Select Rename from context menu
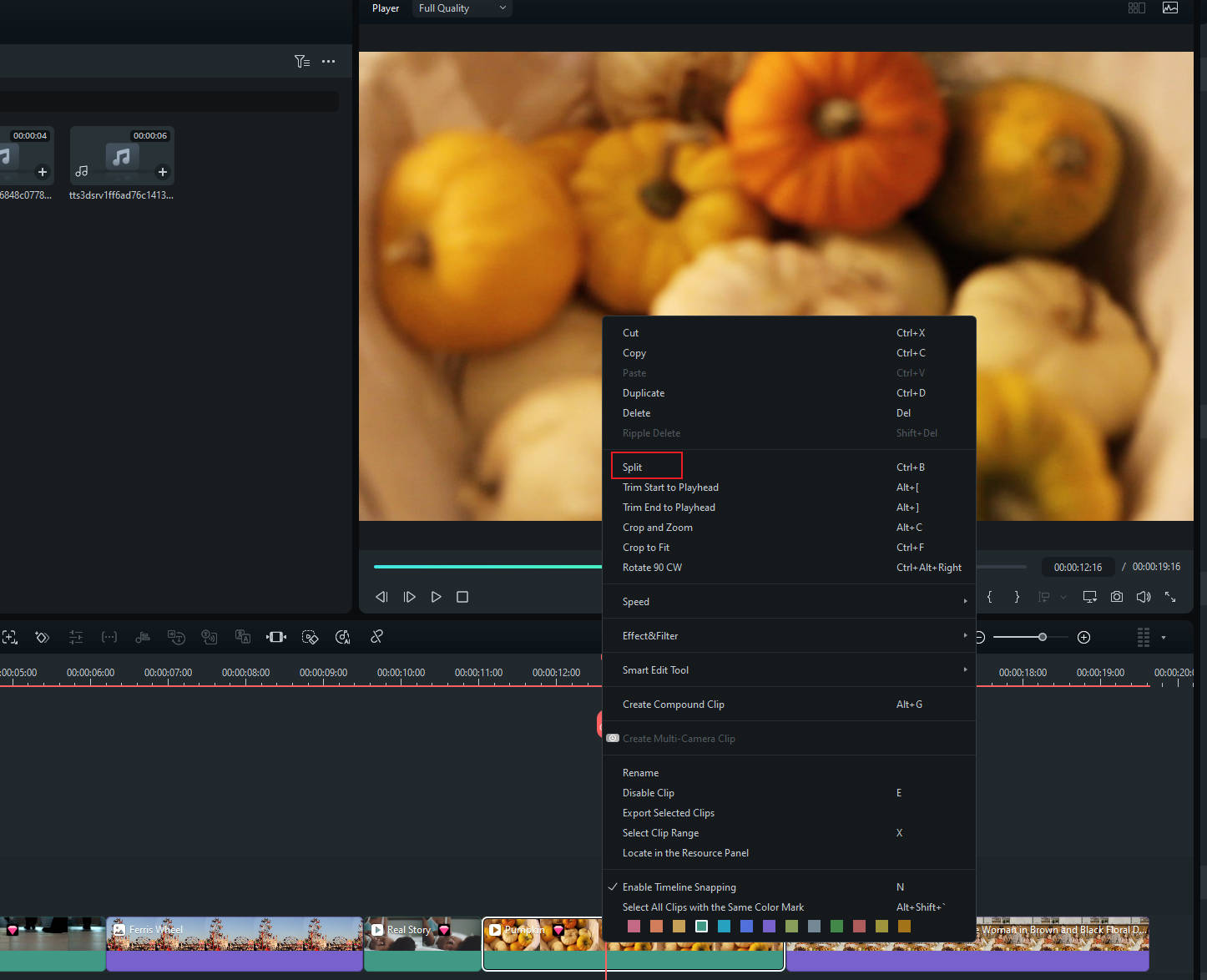The width and height of the screenshot is (1207, 980). (789, 773)
